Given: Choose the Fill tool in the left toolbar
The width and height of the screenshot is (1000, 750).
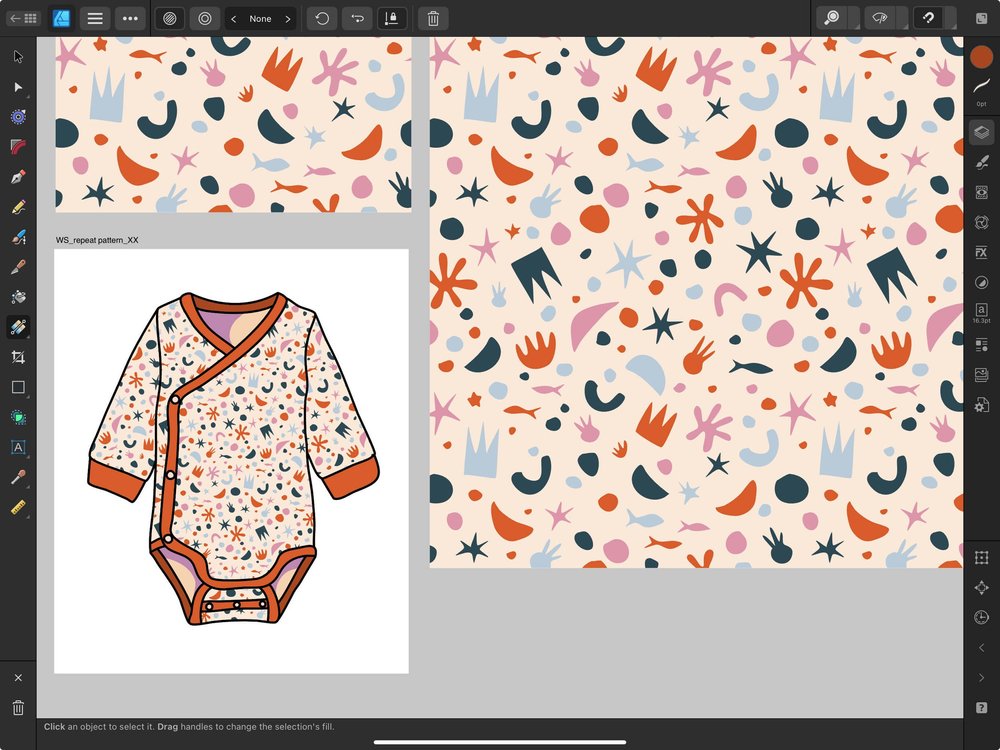Looking at the screenshot, I should (18, 297).
